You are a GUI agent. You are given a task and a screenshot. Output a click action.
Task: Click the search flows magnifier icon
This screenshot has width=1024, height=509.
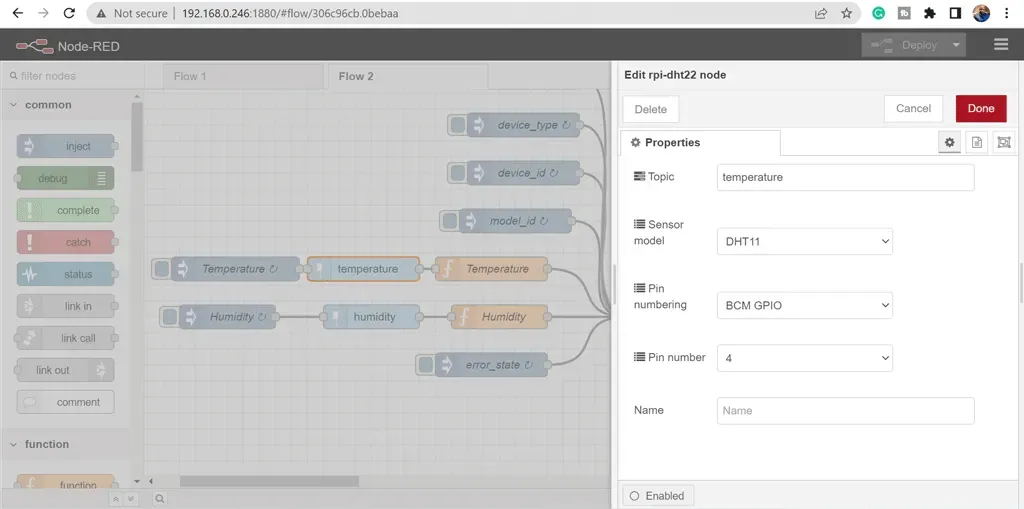(159, 499)
